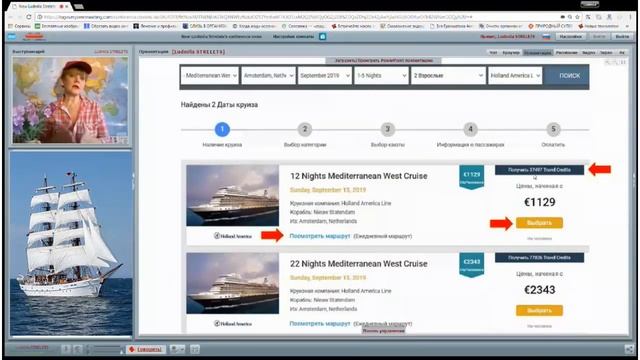Open Посмотреть маршрут for the 22 Nights cruise
640x360 pixels.
320,323
